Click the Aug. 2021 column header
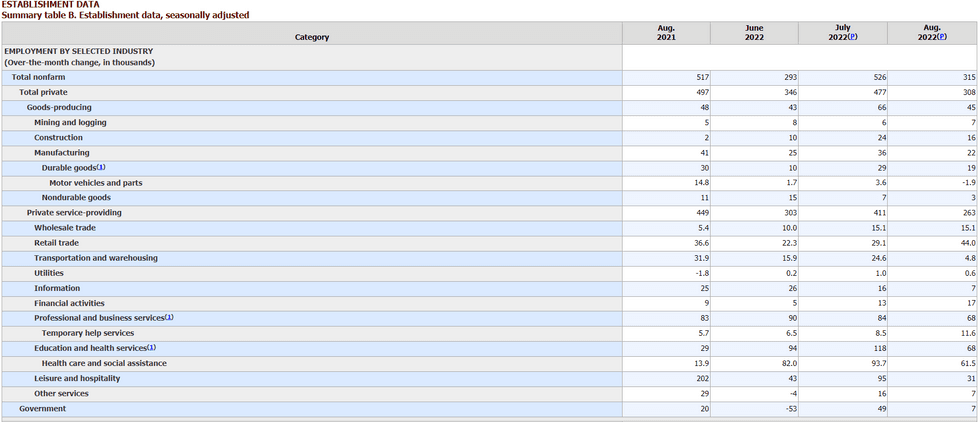Viewport: 980px width, 422px height. (x=666, y=32)
